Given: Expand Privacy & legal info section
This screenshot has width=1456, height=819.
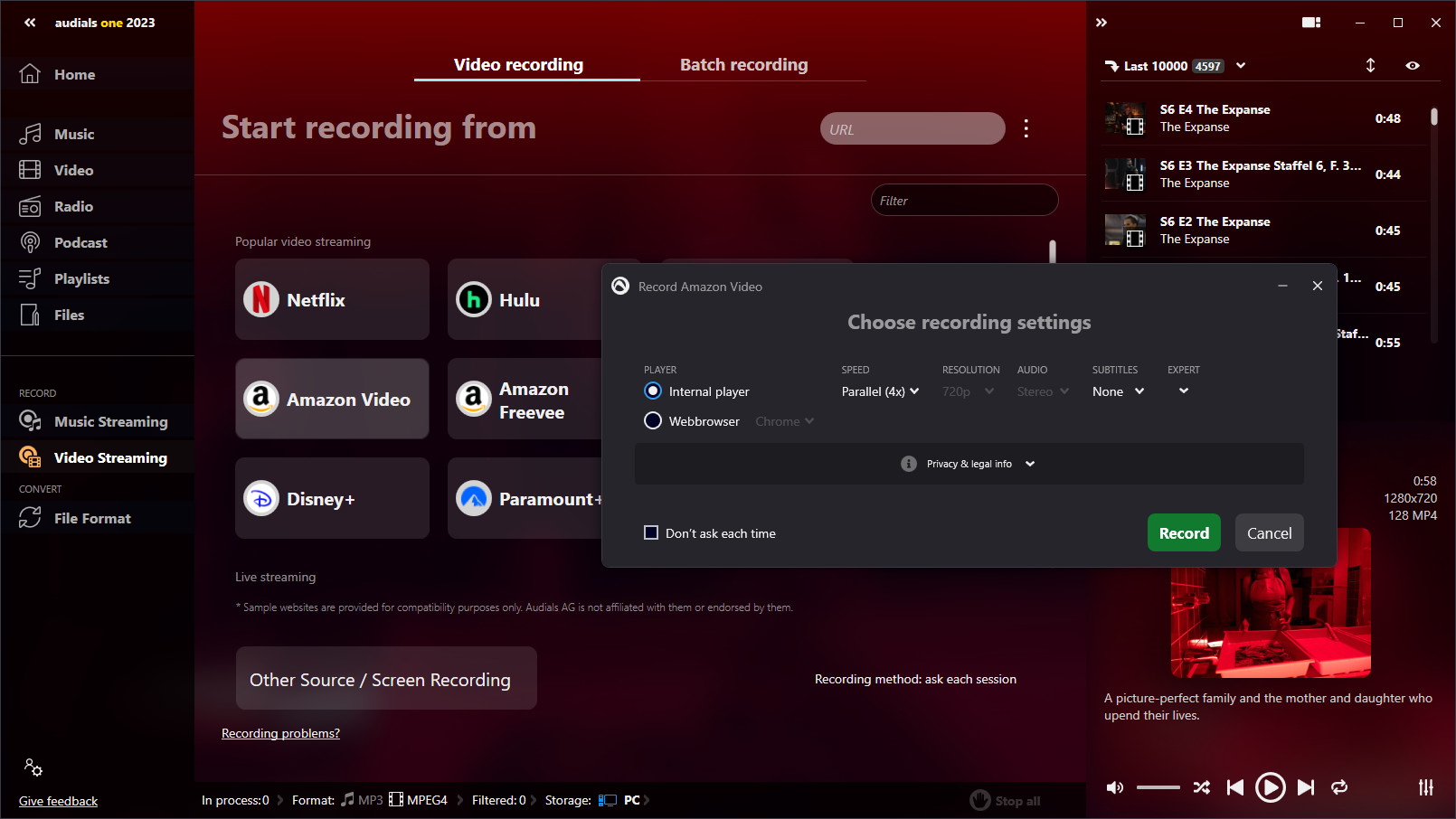Looking at the screenshot, I should click(x=969, y=464).
